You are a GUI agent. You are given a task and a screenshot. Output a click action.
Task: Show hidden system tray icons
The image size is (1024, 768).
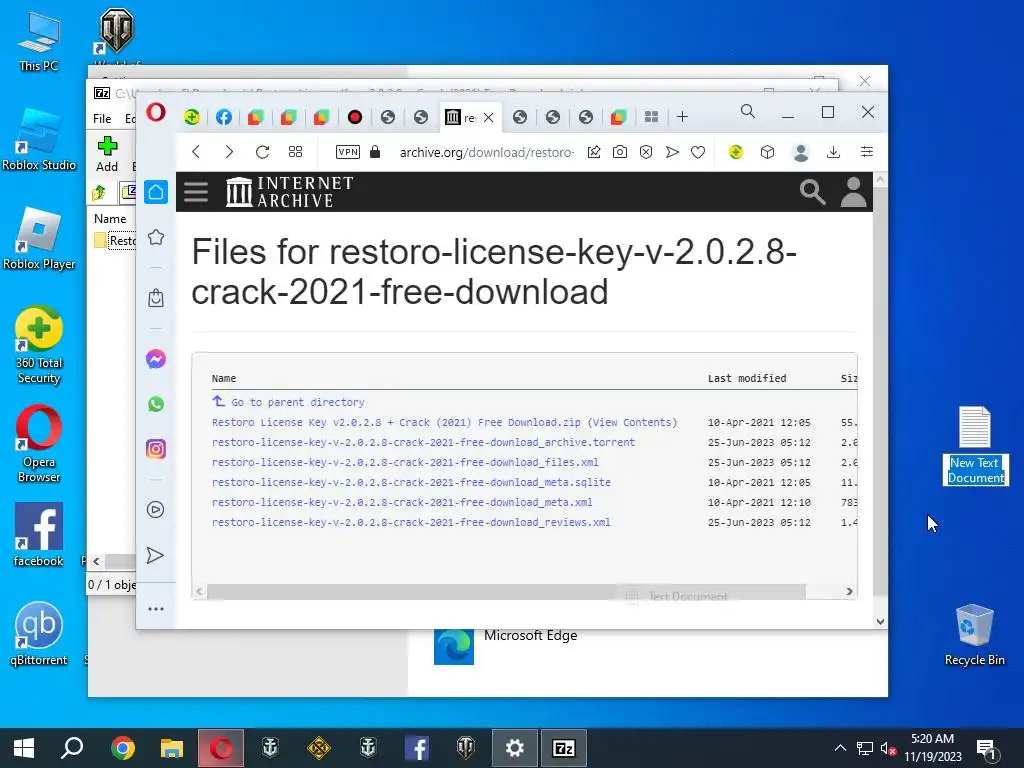point(840,748)
